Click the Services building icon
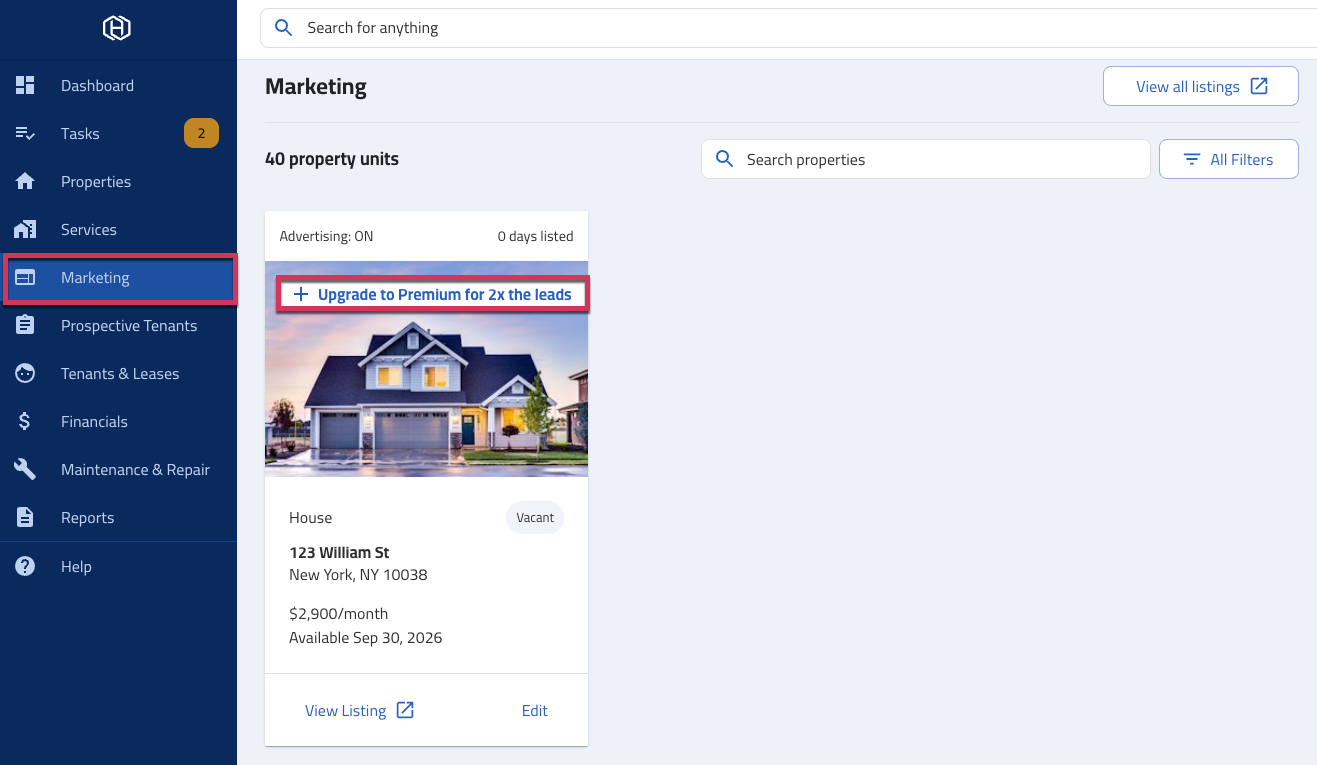This screenshot has width=1317, height=765. point(25,229)
